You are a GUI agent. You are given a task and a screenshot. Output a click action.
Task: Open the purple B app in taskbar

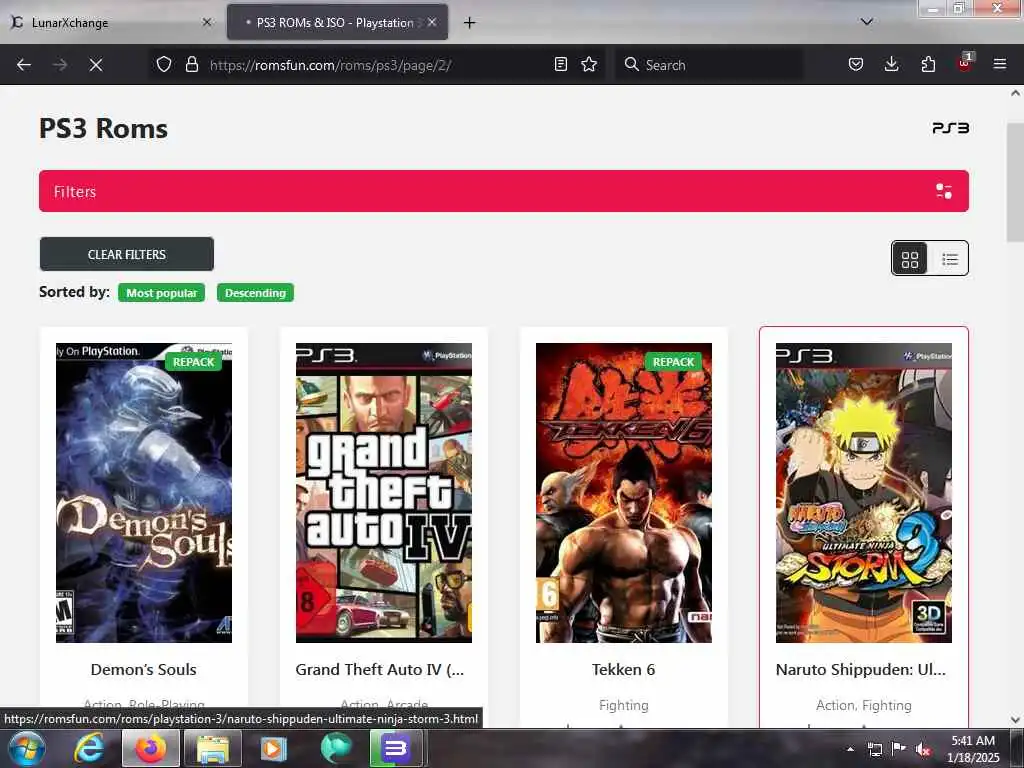pos(395,748)
